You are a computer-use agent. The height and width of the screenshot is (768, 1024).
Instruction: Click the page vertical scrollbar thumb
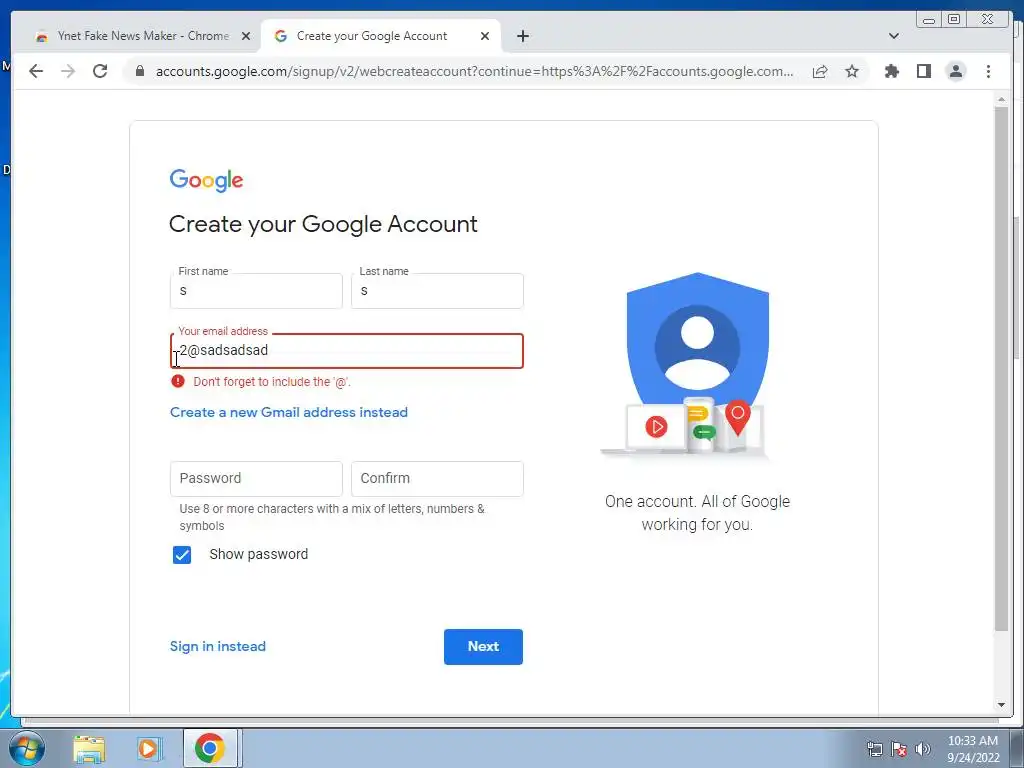[1001, 369]
